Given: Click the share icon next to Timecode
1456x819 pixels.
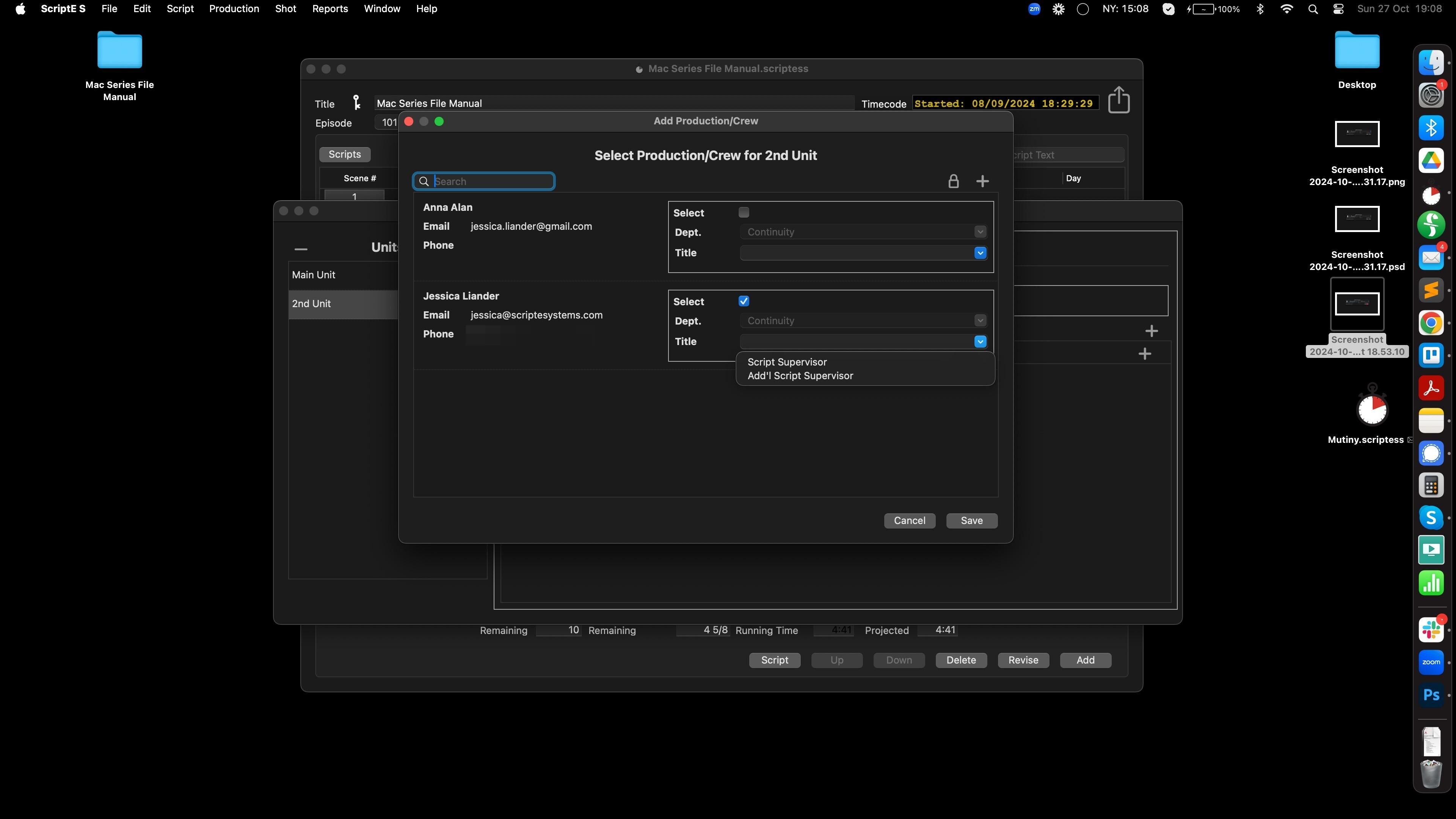Looking at the screenshot, I should (x=1119, y=100).
